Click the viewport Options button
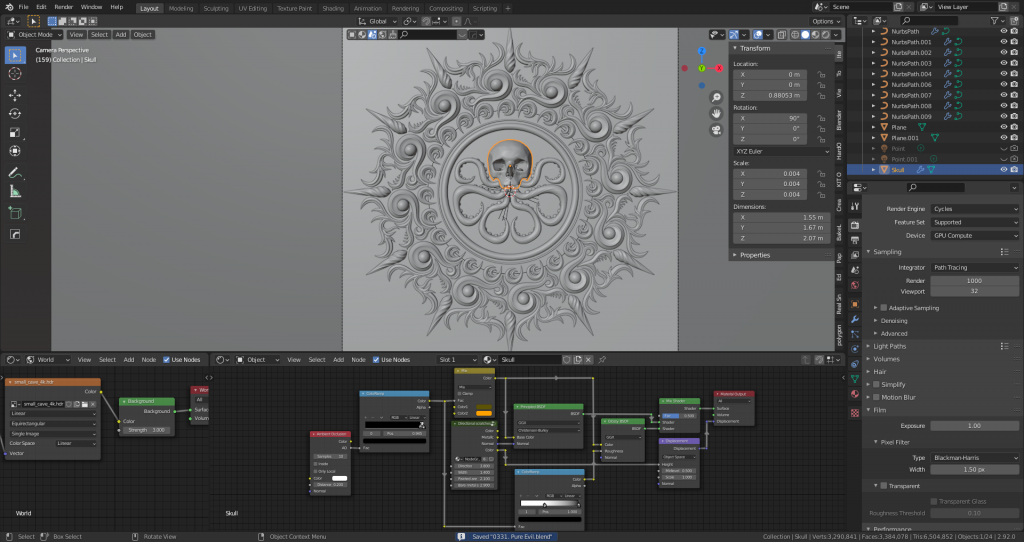 (826, 21)
